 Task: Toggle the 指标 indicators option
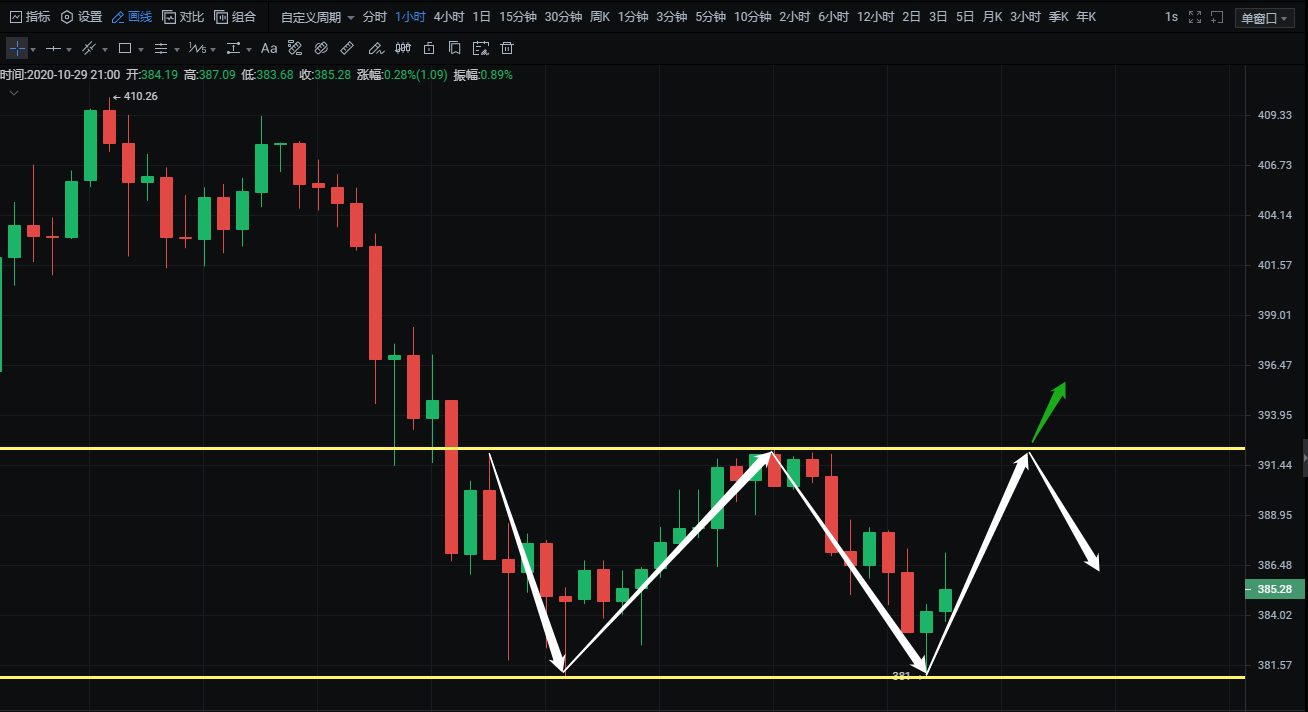(x=29, y=17)
